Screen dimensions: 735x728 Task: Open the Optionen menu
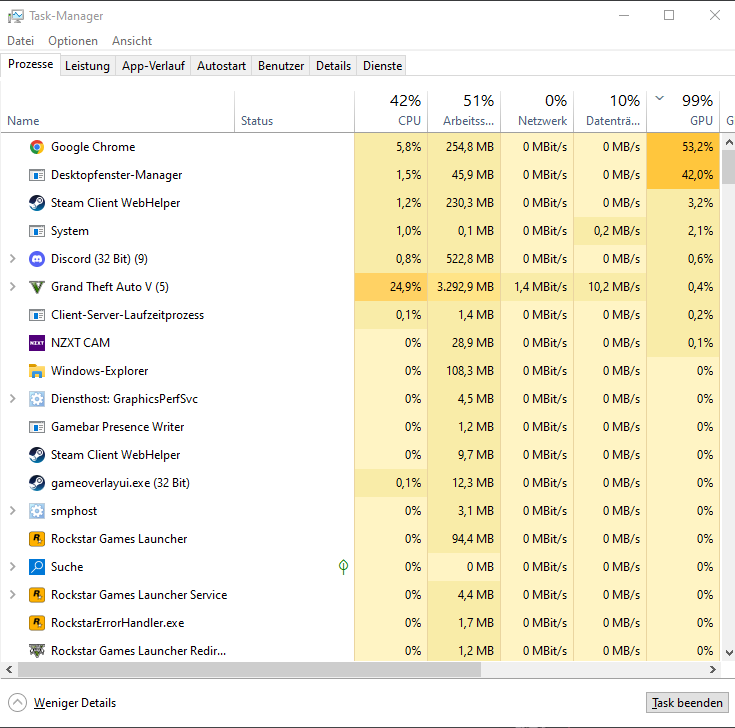73,41
